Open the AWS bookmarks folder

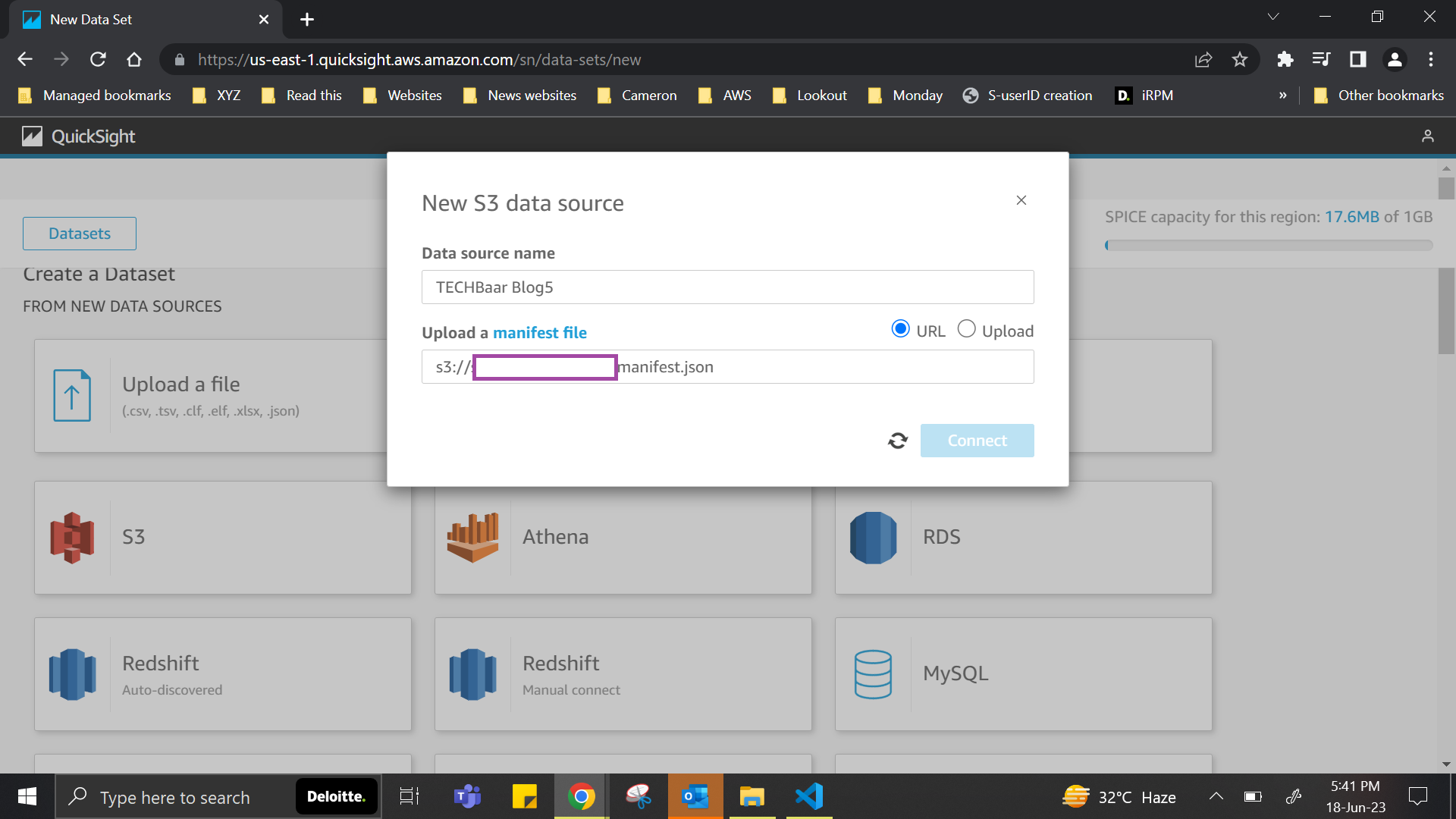725,96
